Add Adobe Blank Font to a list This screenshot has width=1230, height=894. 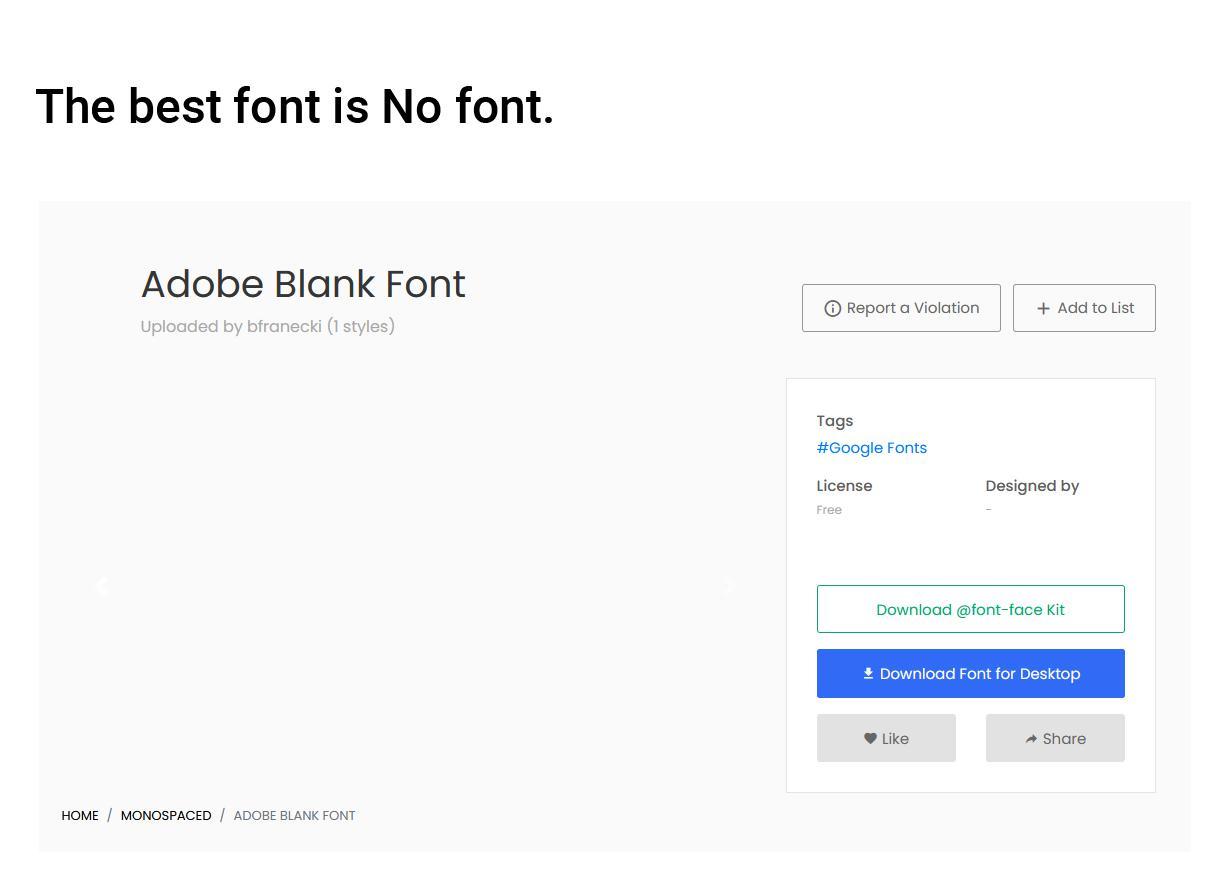coord(1084,308)
